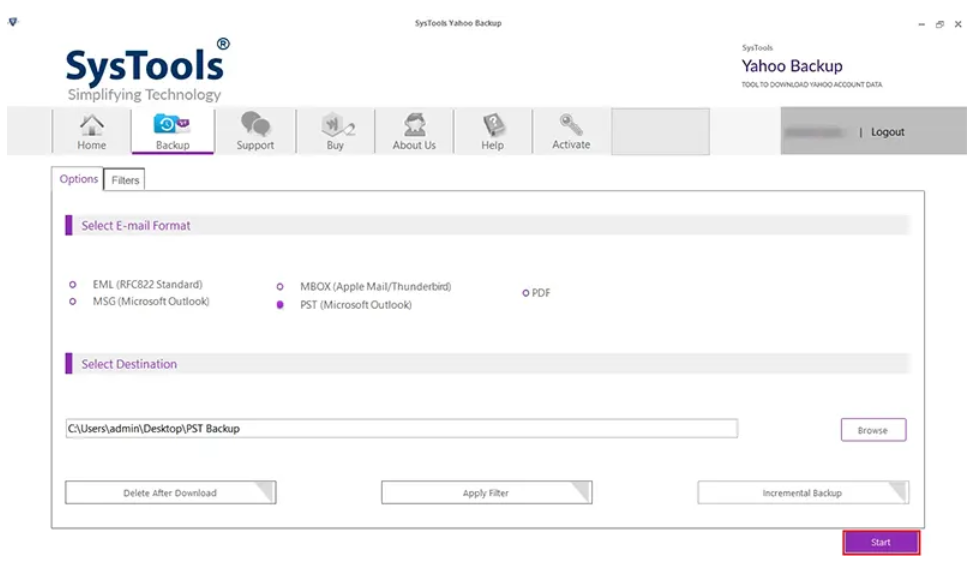Select EML (RFC822 Standard) format
The height and width of the screenshot is (571, 975).
coord(73,284)
